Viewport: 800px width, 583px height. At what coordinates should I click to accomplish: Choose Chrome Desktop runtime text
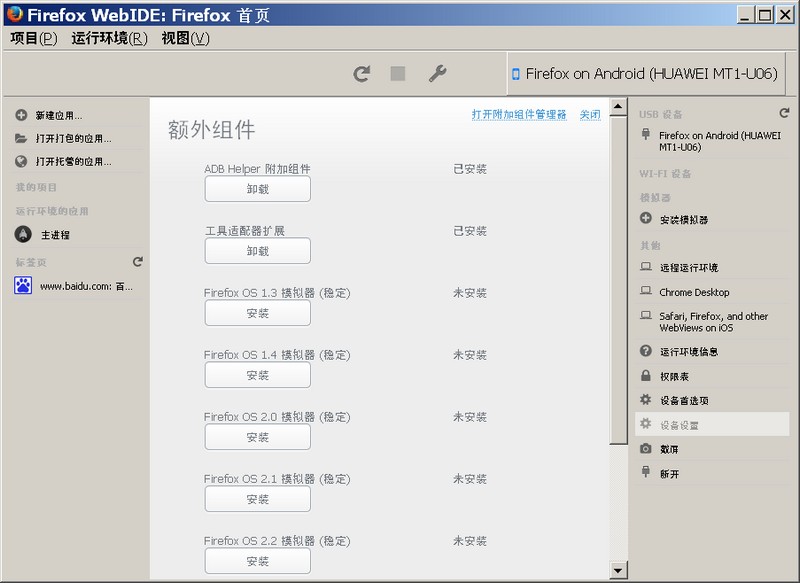coord(694,292)
